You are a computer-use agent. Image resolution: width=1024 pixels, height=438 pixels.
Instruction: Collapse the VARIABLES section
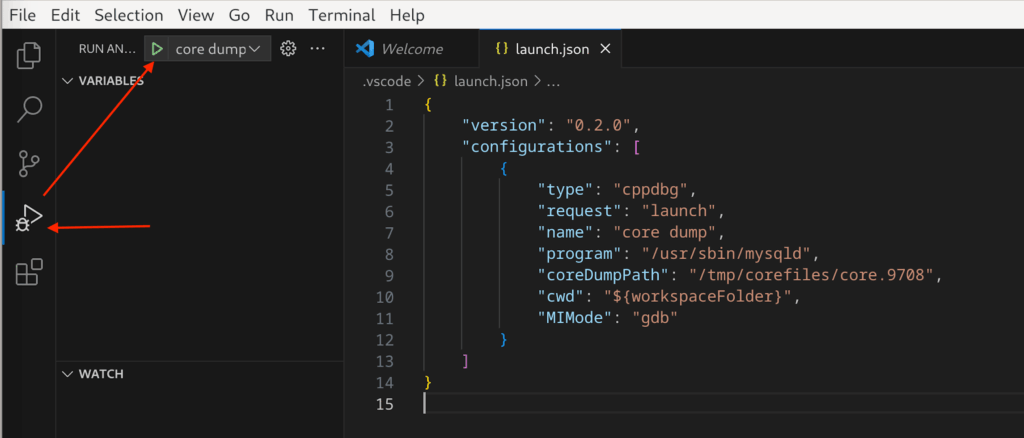click(110, 80)
